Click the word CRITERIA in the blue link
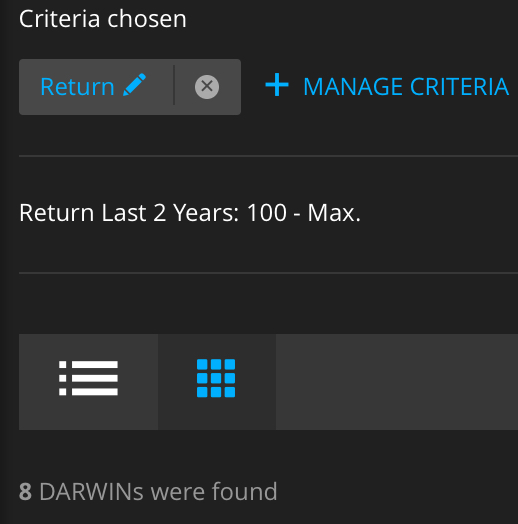This screenshot has width=518, height=524. (459, 87)
